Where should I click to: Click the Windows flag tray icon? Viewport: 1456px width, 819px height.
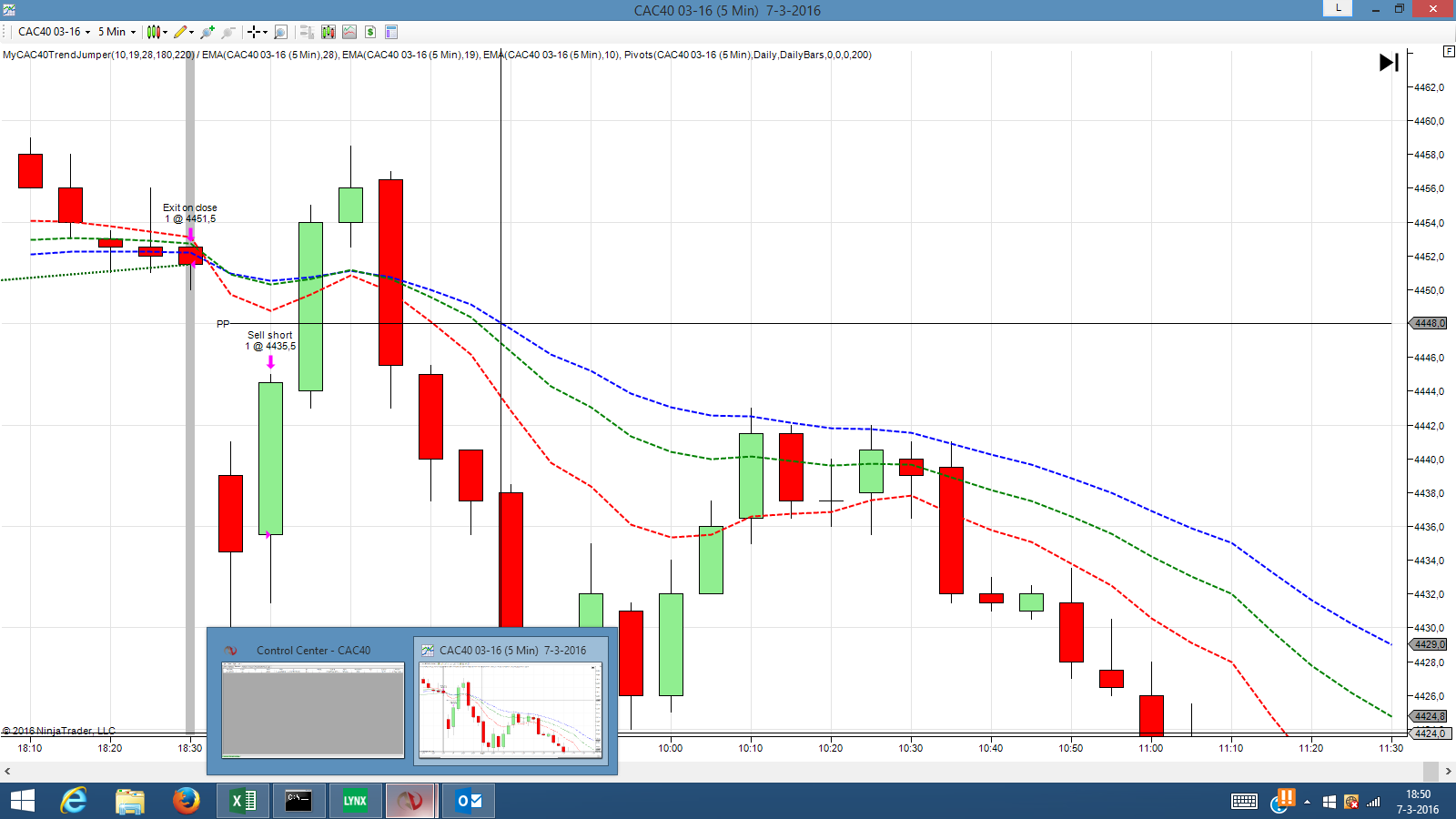pyautogui.click(x=1330, y=802)
